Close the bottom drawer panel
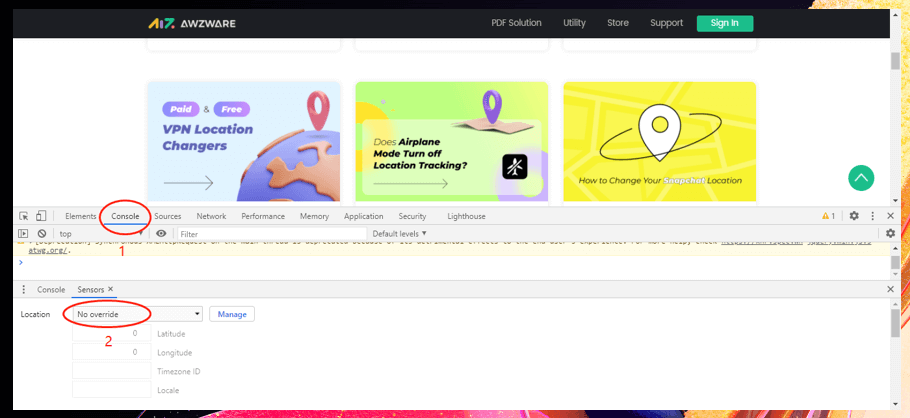Screen dimensions: 910x418 click(891, 289)
